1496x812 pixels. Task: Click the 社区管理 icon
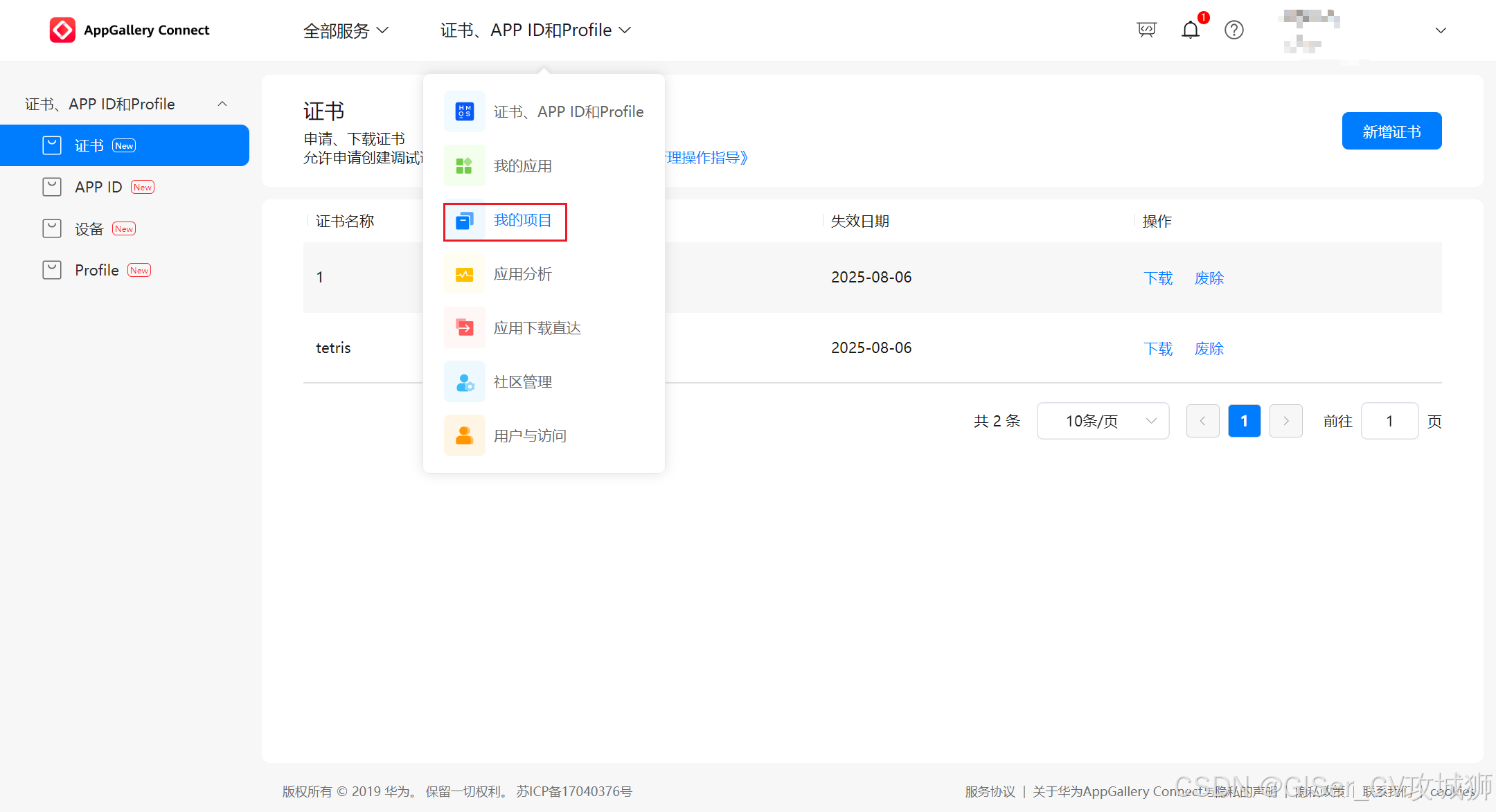(x=465, y=382)
